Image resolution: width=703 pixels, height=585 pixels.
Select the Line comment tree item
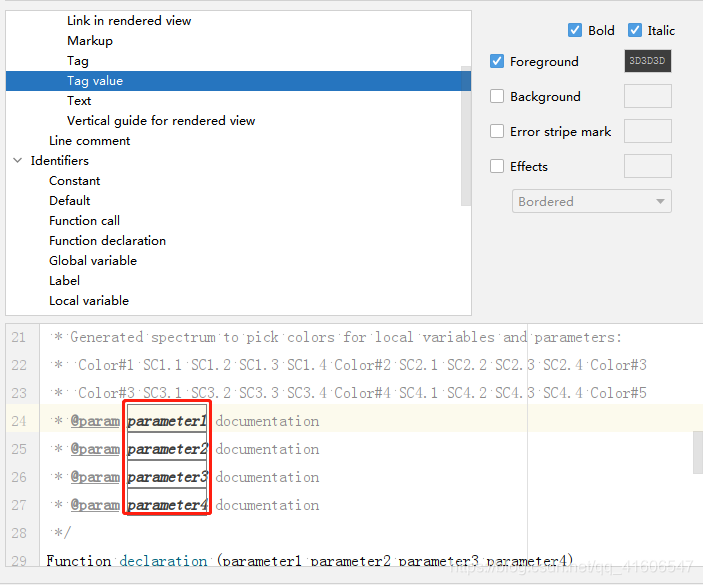[x=90, y=141]
